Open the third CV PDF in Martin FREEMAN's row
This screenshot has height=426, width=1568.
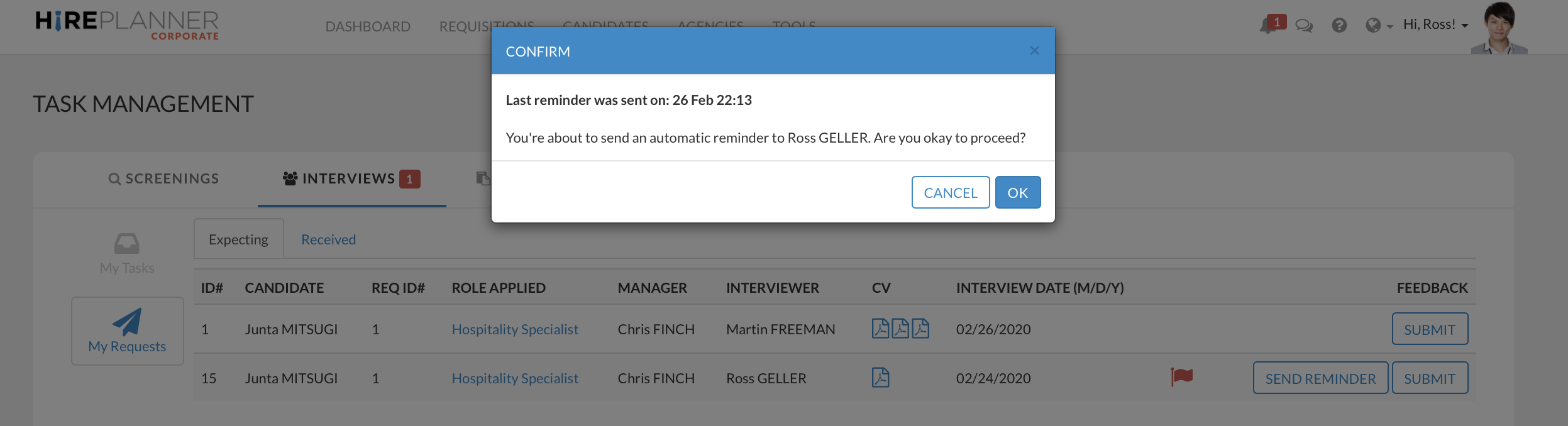[x=920, y=327]
